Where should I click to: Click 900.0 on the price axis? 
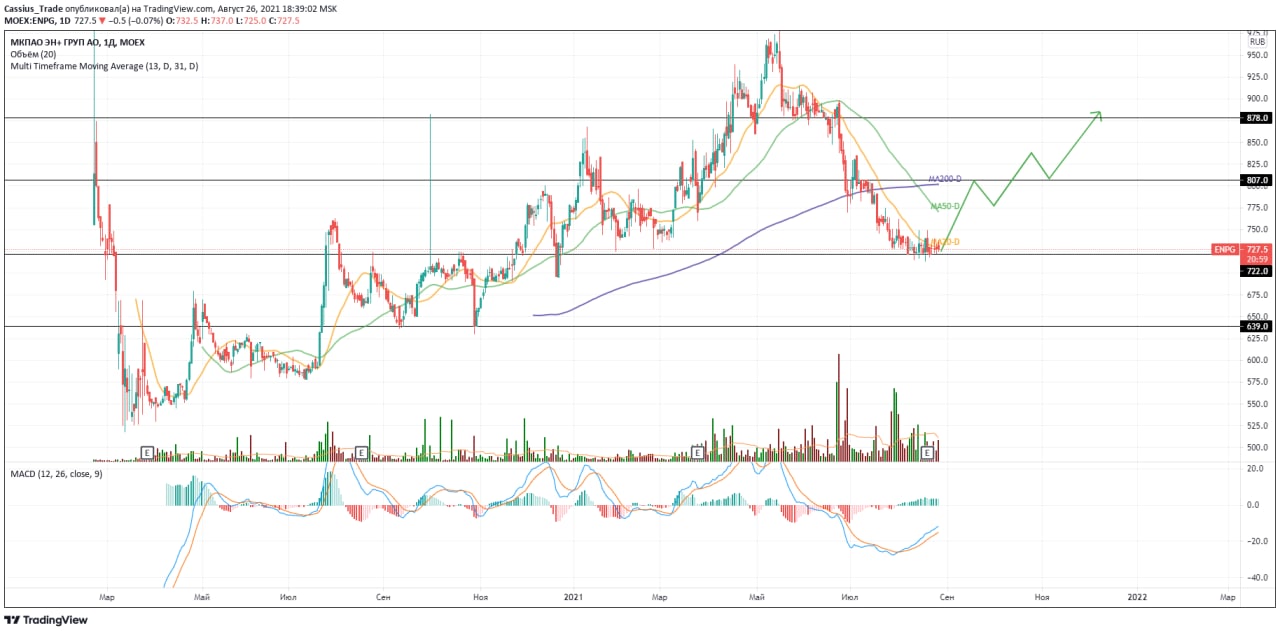coord(1257,98)
